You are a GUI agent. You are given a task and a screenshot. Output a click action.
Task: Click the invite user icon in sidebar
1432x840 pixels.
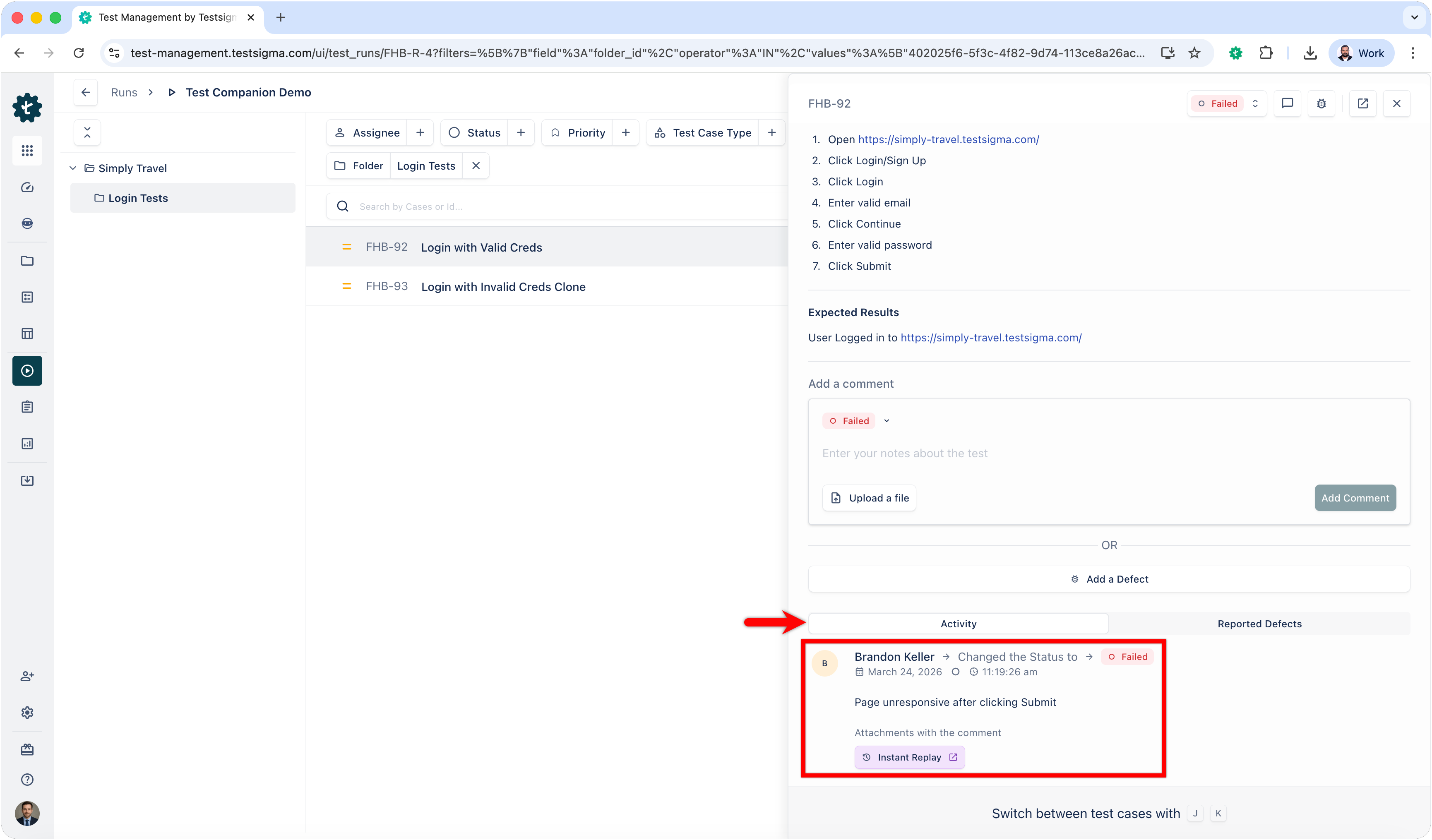(x=27, y=676)
